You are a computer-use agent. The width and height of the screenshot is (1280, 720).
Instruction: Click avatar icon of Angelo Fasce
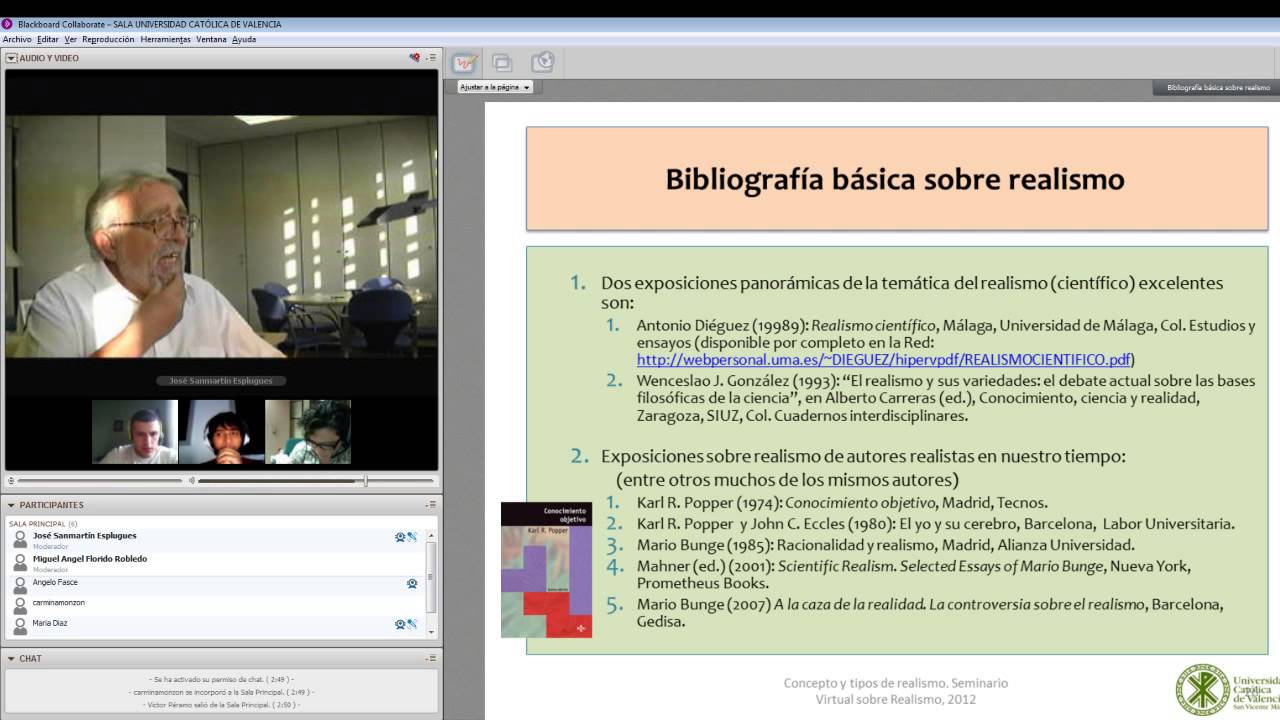tap(19, 585)
